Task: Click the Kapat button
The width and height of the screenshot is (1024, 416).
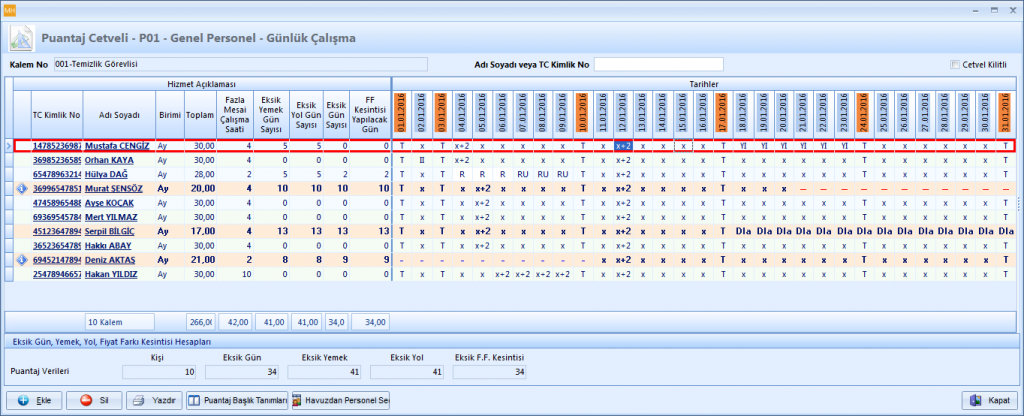Action: (x=987, y=400)
